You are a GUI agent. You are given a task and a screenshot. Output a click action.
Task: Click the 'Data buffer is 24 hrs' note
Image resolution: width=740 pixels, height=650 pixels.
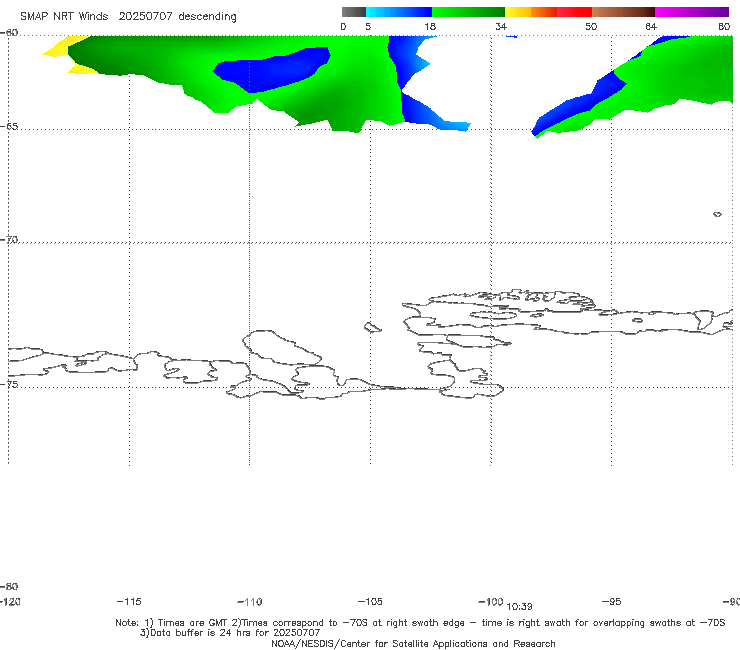click(230, 633)
